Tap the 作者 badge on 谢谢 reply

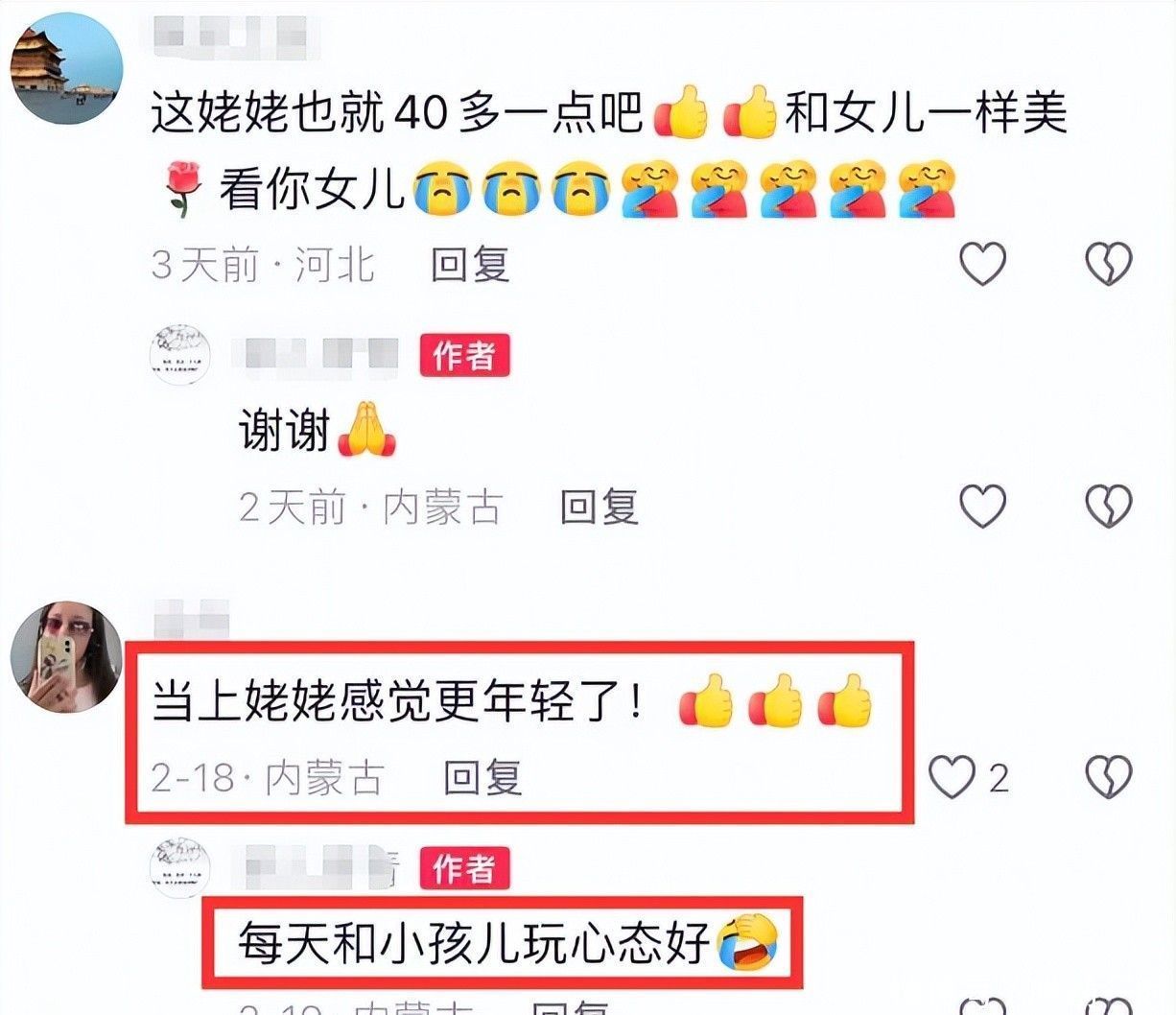464,356
